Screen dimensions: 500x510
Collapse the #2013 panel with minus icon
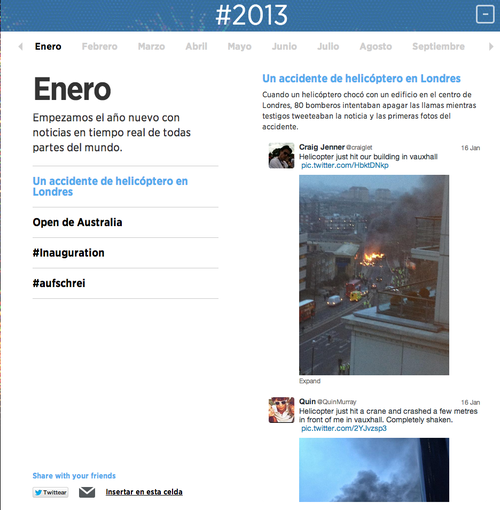coord(485,14)
